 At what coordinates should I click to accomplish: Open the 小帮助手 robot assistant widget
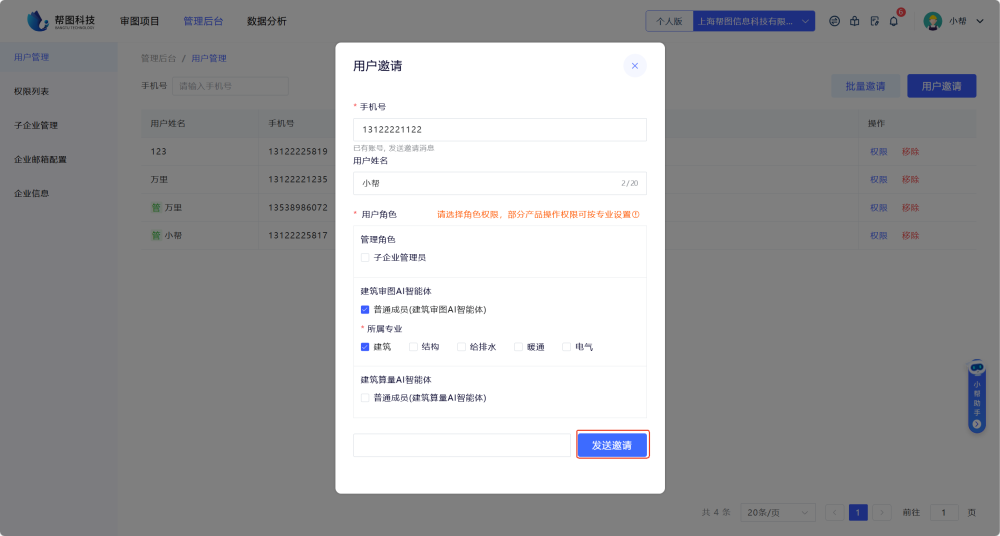tap(977, 397)
